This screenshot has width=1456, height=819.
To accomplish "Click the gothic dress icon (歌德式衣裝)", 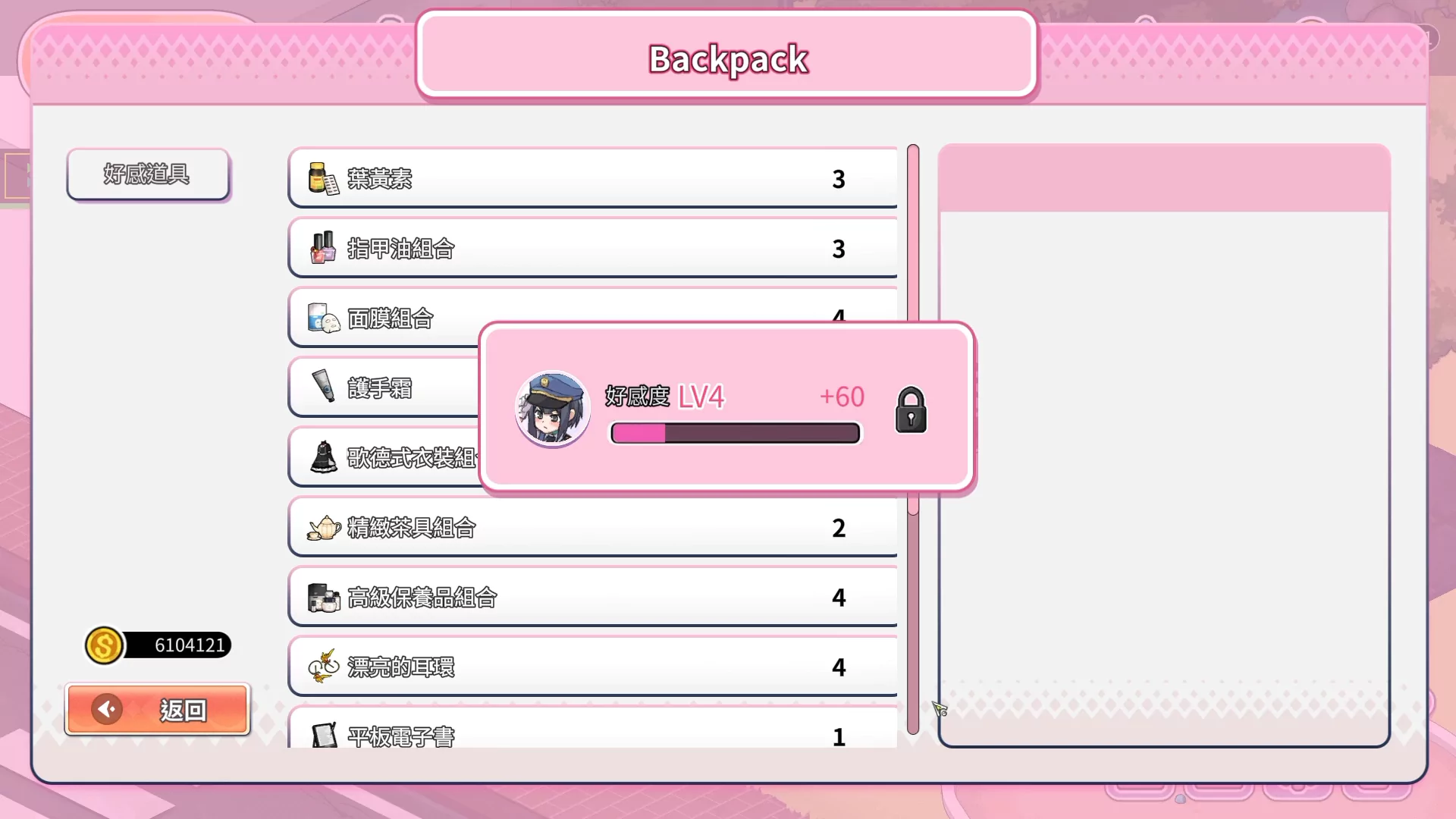I will pos(324,457).
